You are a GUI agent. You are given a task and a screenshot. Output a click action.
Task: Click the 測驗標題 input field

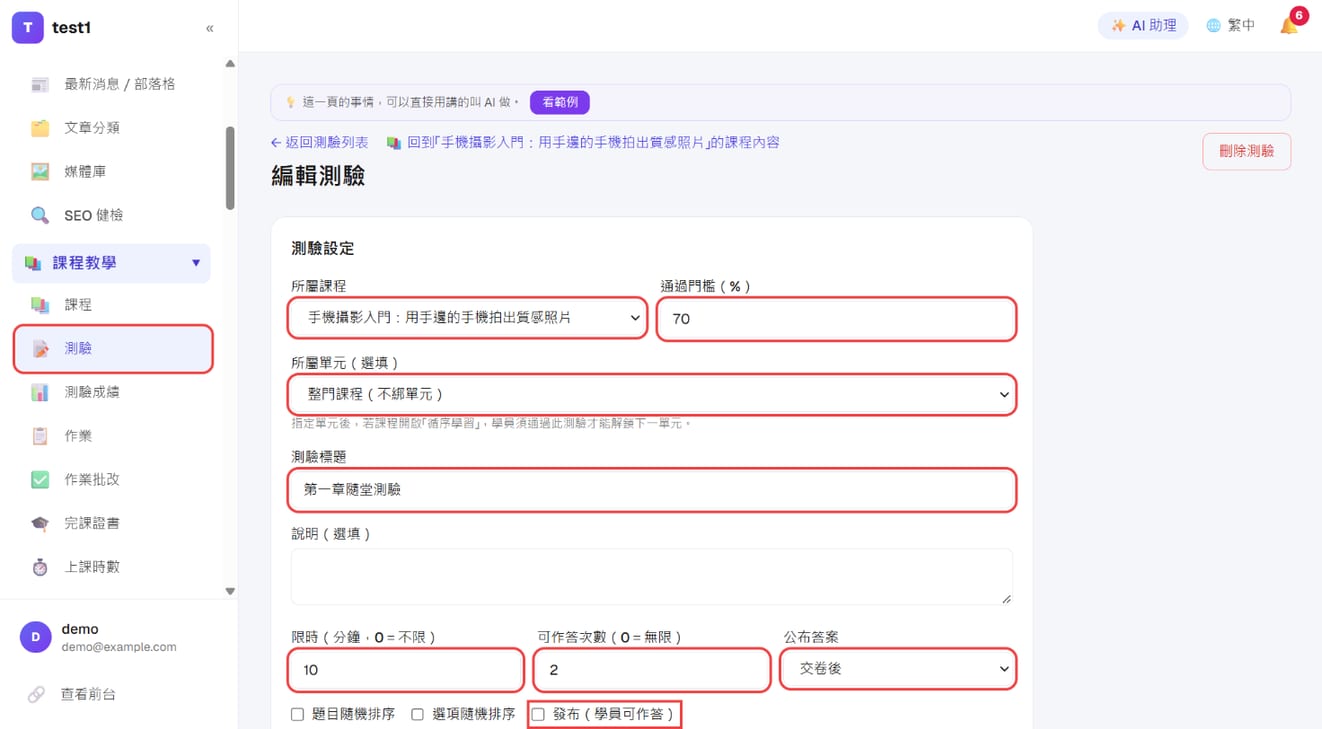coord(652,490)
